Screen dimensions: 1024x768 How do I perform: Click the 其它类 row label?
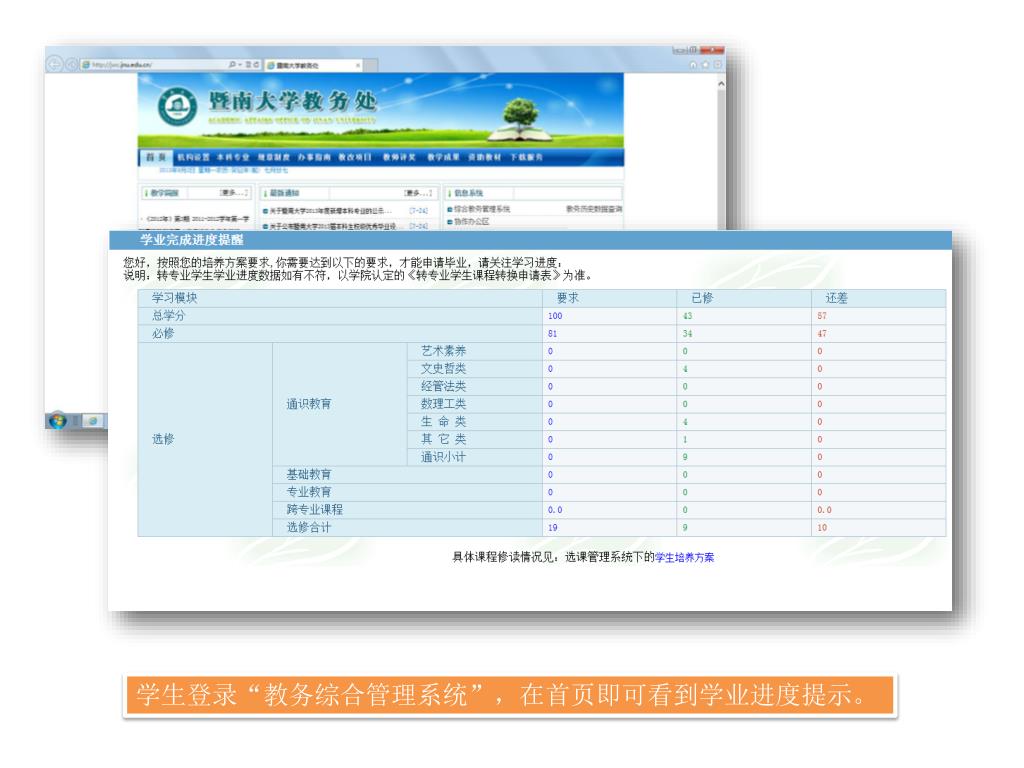tap(443, 439)
